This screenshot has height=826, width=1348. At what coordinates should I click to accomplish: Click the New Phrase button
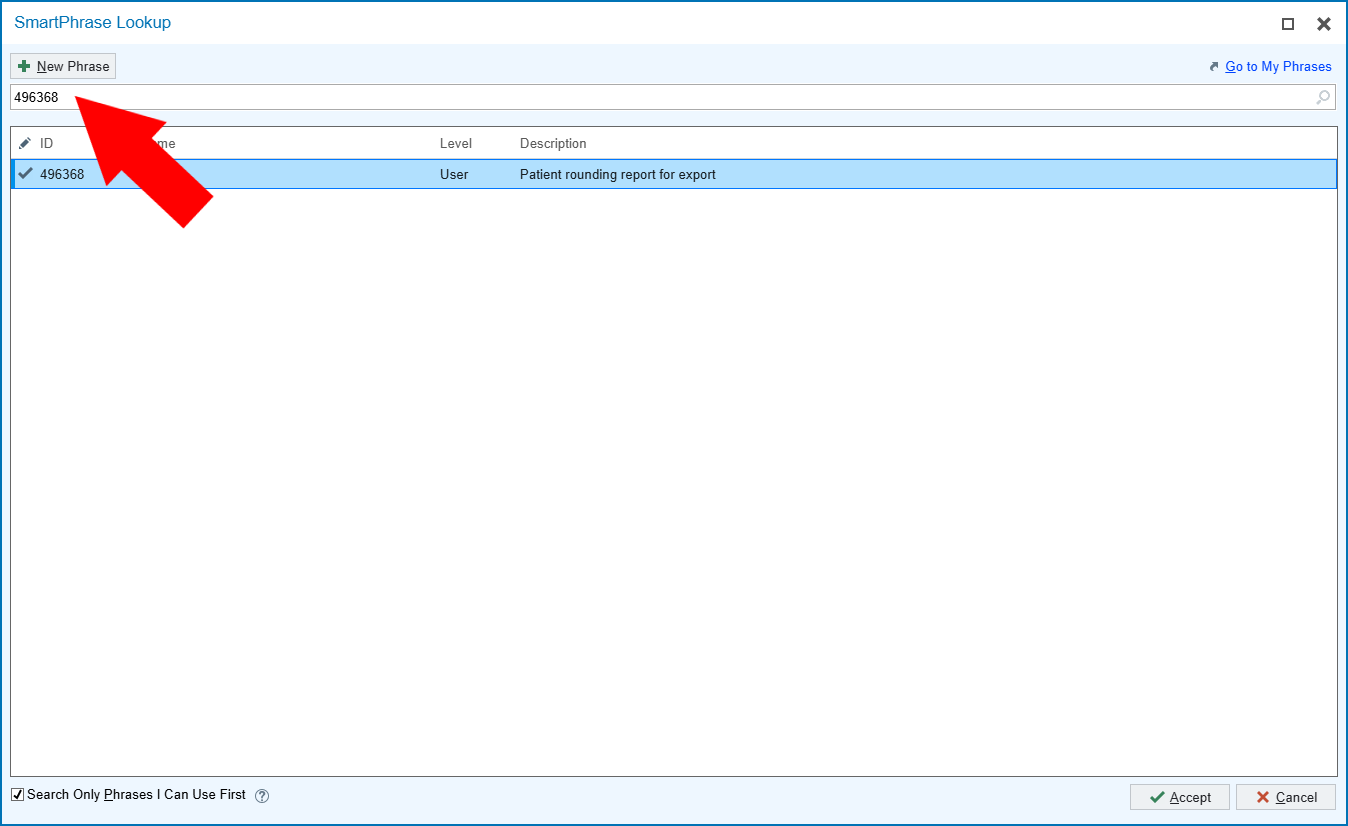[x=62, y=65]
